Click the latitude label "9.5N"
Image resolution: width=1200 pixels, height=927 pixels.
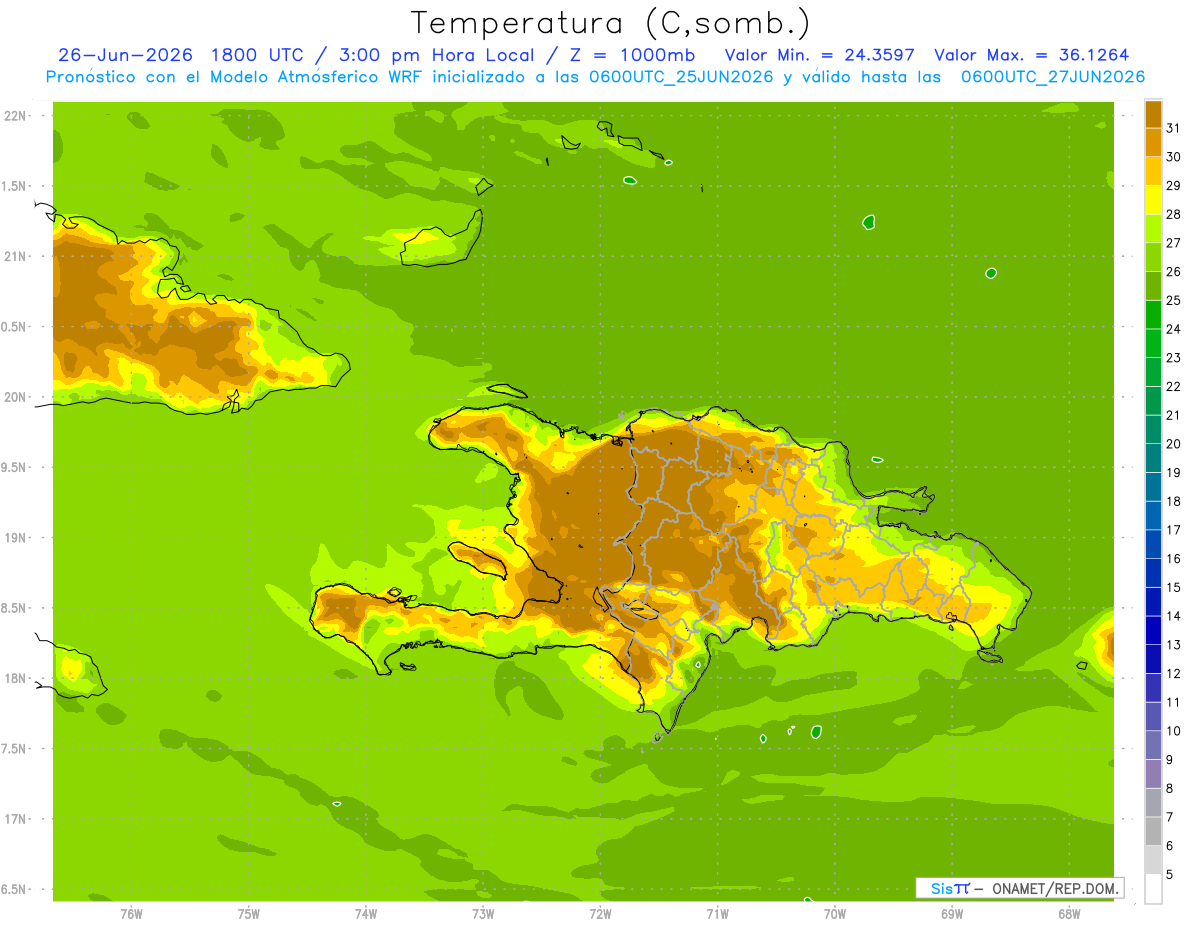pyautogui.click(x=14, y=467)
